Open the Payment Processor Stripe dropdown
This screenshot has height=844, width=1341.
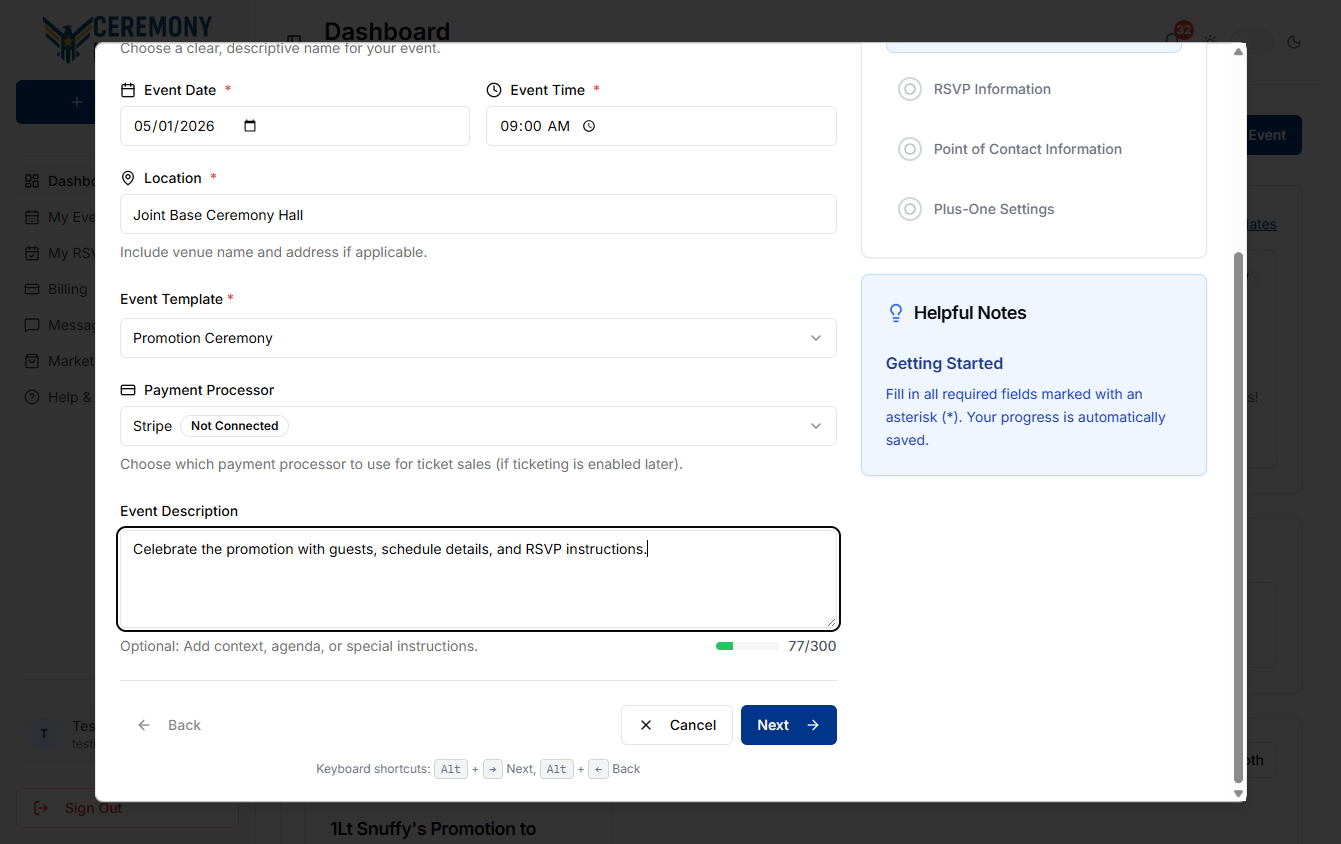(x=478, y=426)
